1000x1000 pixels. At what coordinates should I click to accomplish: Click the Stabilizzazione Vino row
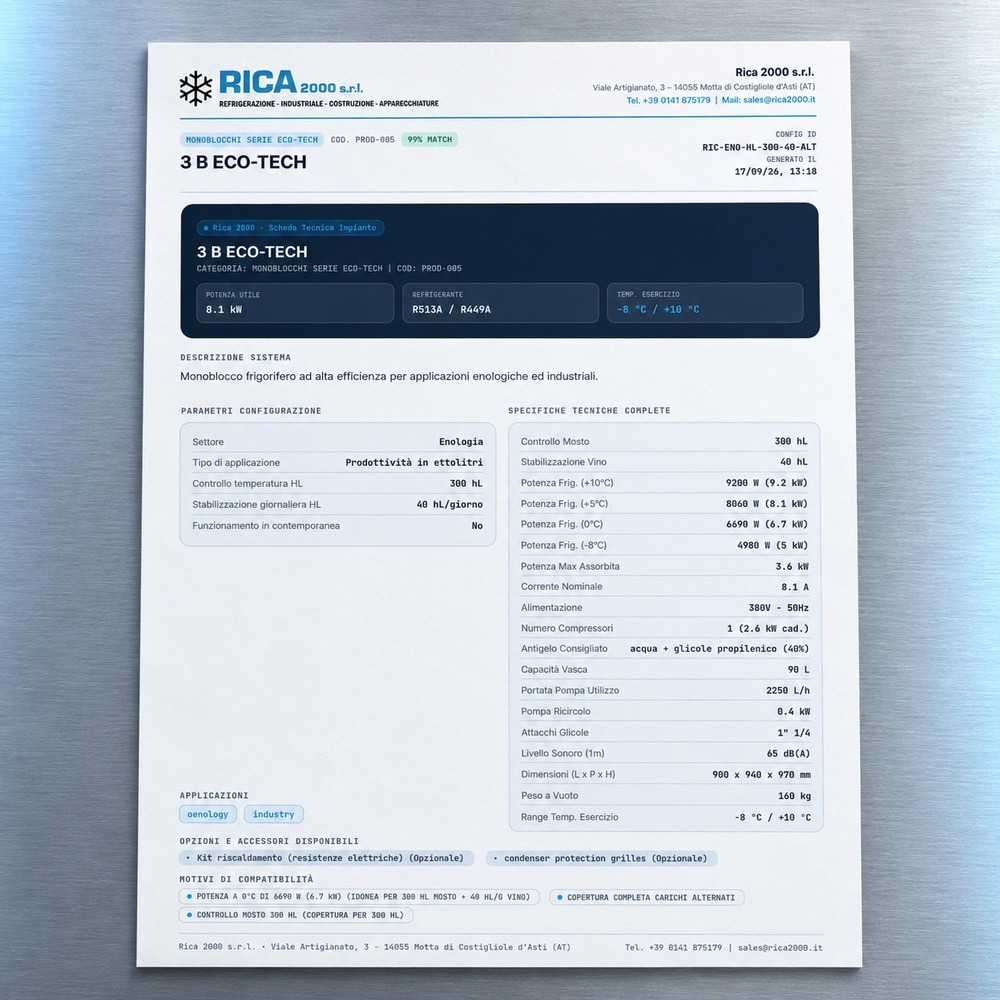664,462
